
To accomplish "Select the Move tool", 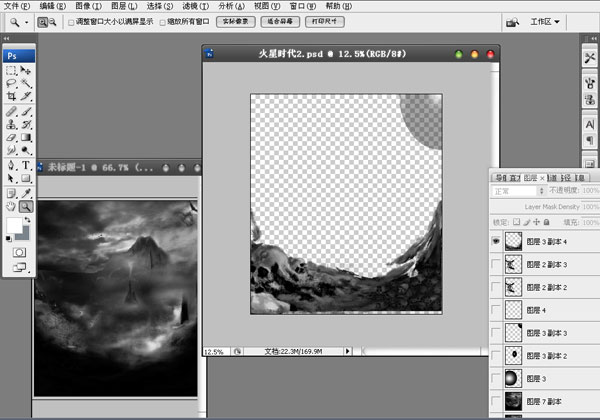I will pos(26,70).
